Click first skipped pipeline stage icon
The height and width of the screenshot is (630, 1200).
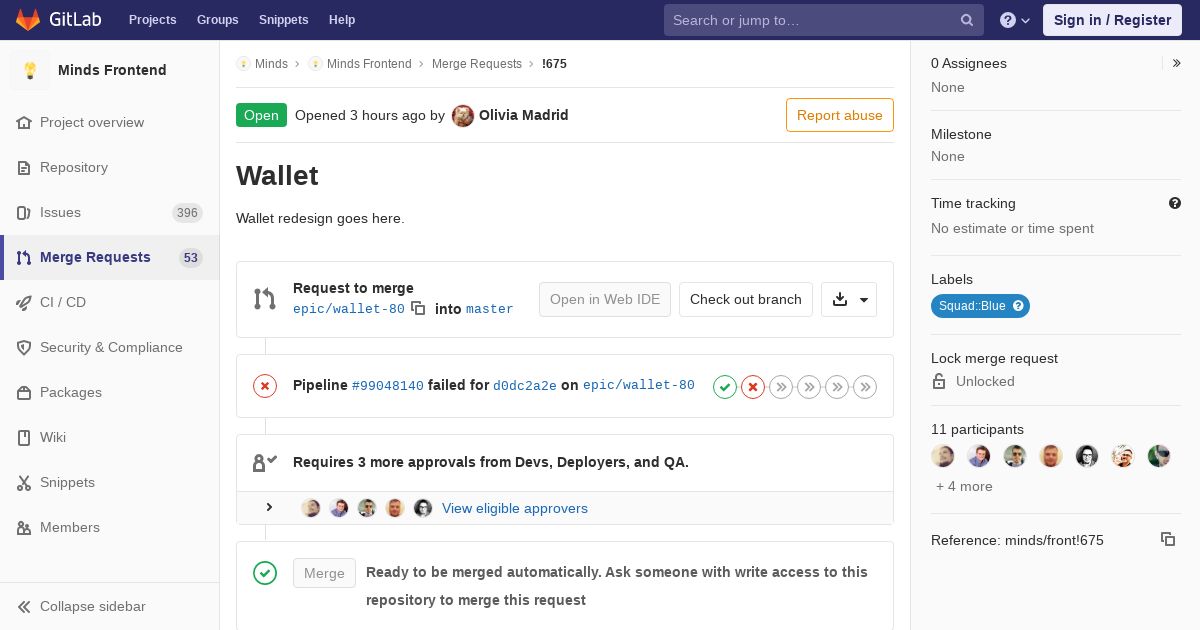point(781,387)
